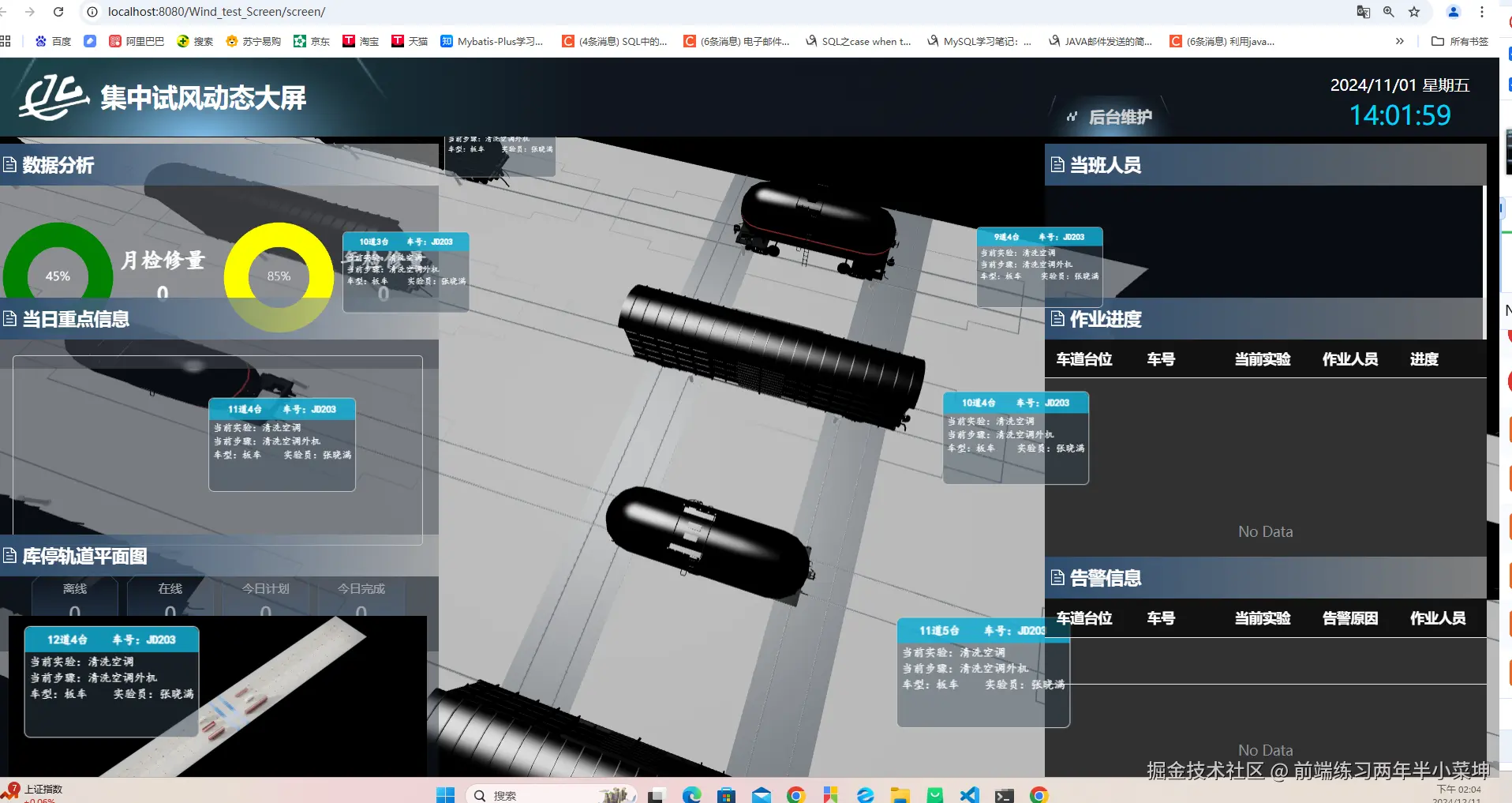Open the Mybatis-Plus学习 bookmark

pos(492,41)
